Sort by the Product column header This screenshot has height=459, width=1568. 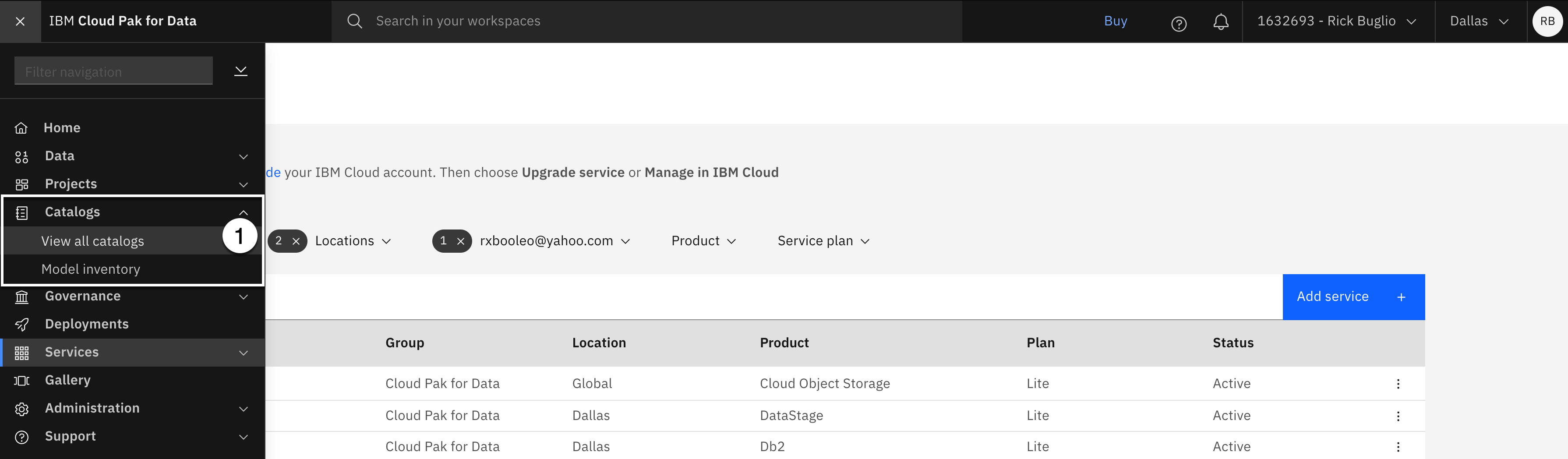point(784,343)
